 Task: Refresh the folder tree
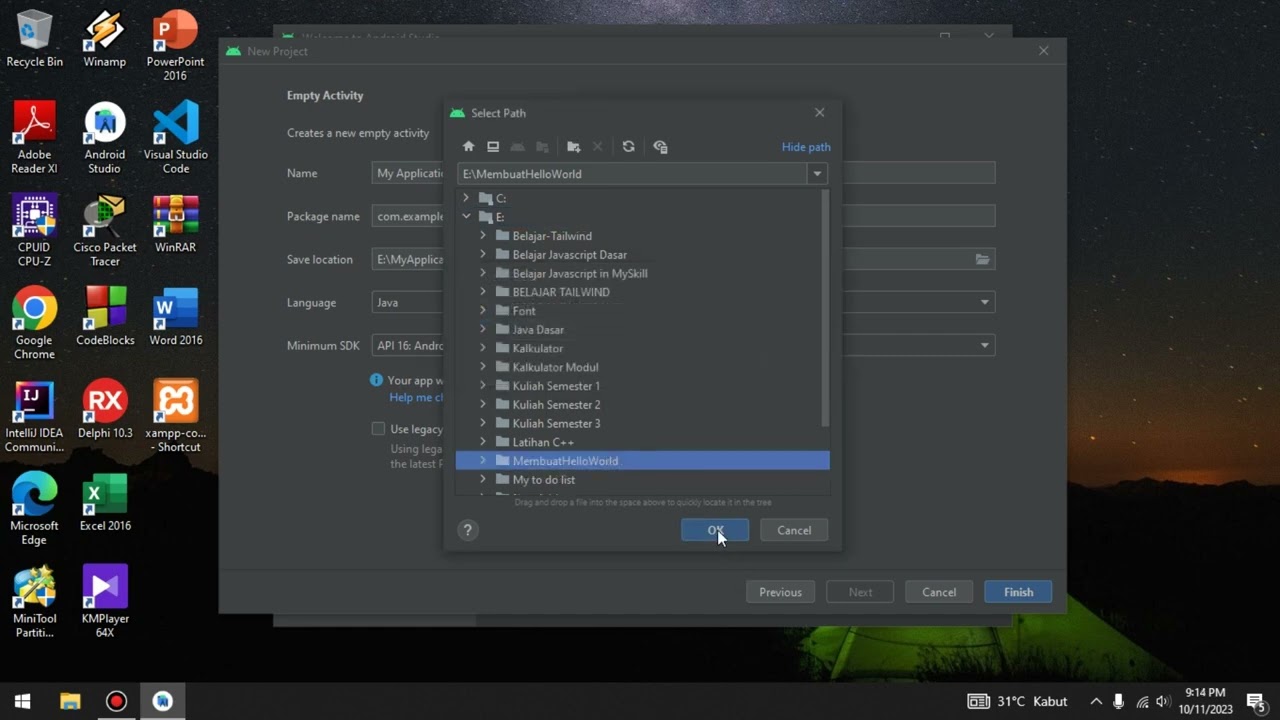tap(628, 147)
